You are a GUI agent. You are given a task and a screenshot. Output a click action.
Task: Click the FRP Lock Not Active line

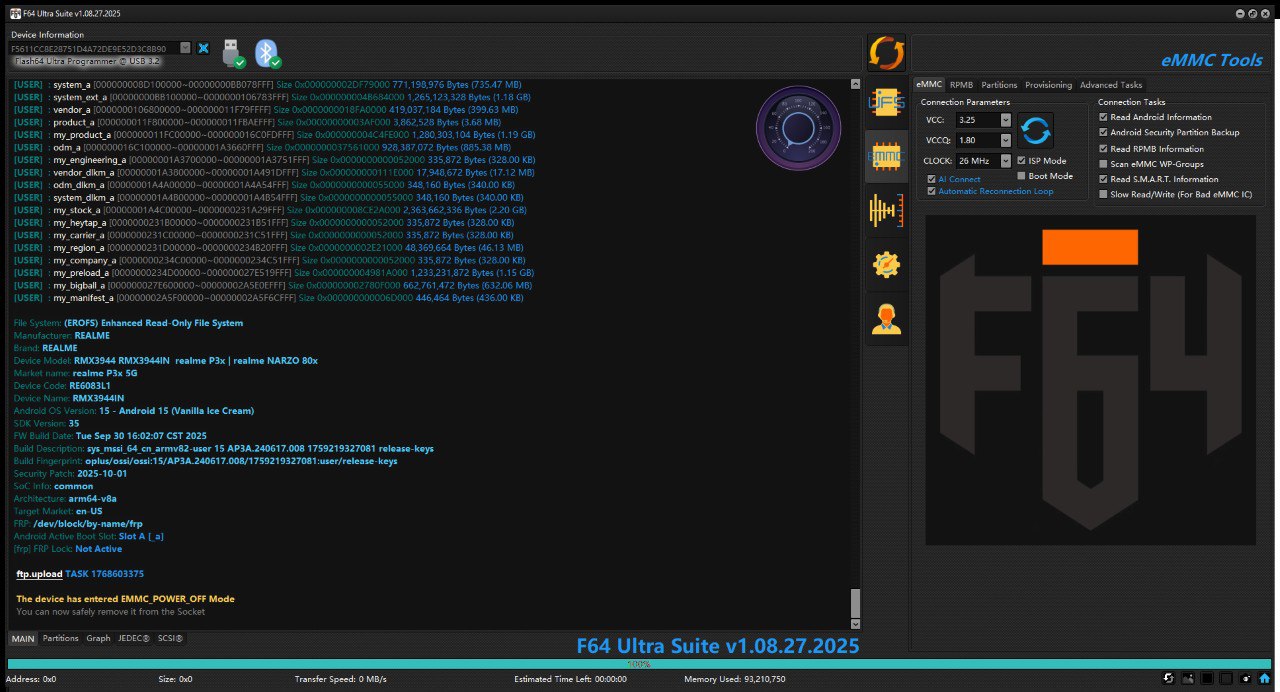(x=68, y=549)
